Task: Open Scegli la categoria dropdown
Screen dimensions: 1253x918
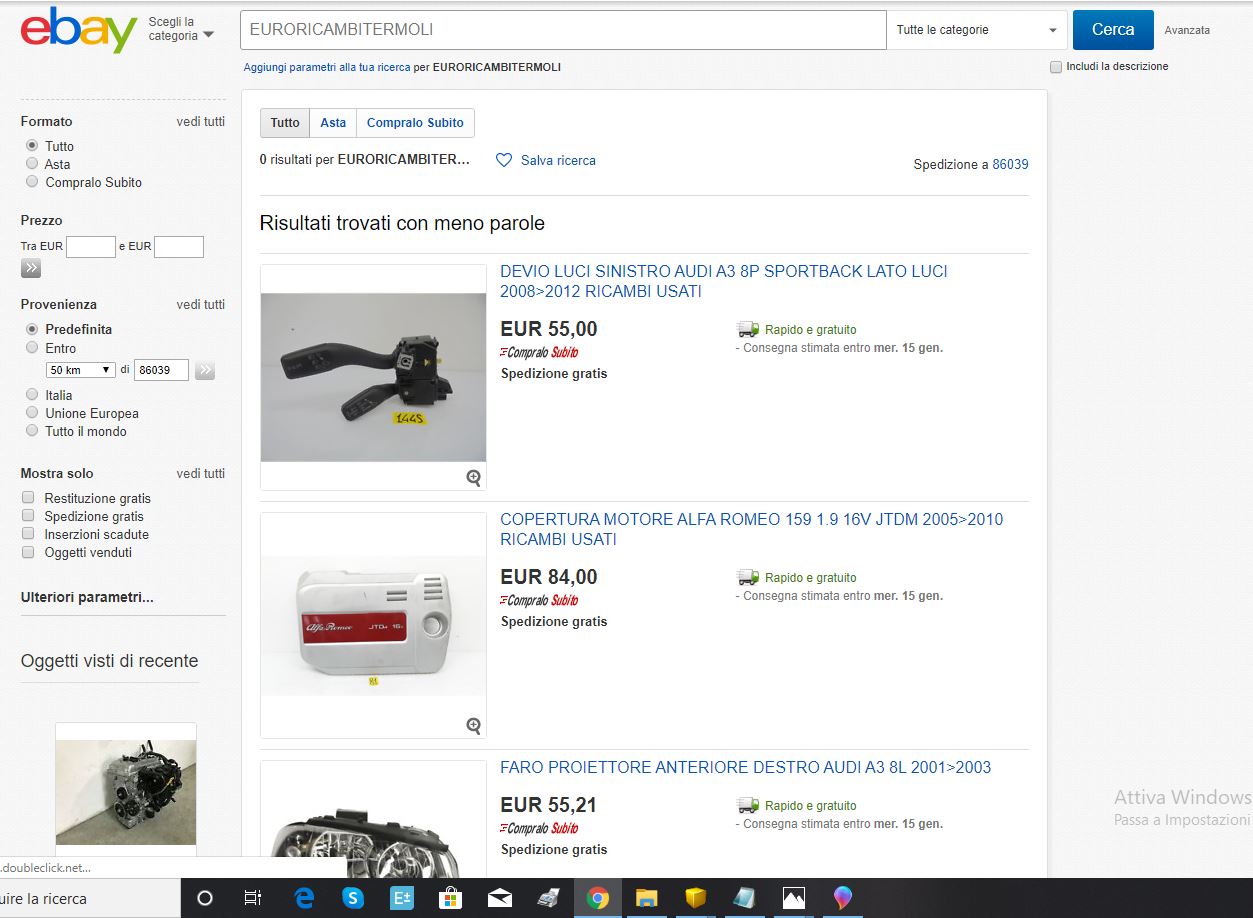Action: [x=181, y=29]
